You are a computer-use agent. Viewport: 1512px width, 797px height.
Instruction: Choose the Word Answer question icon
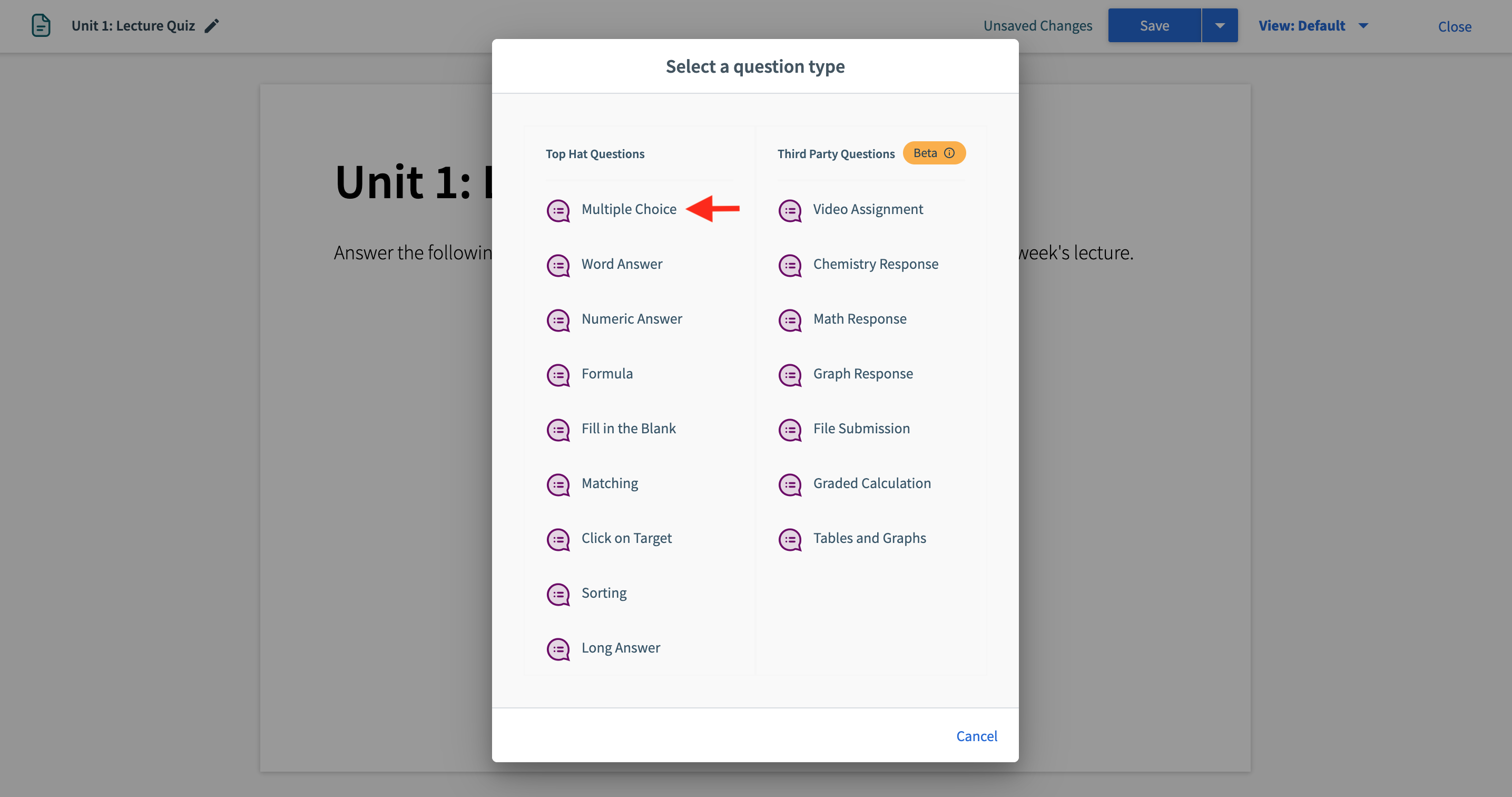pyautogui.click(x=558, y=266)
